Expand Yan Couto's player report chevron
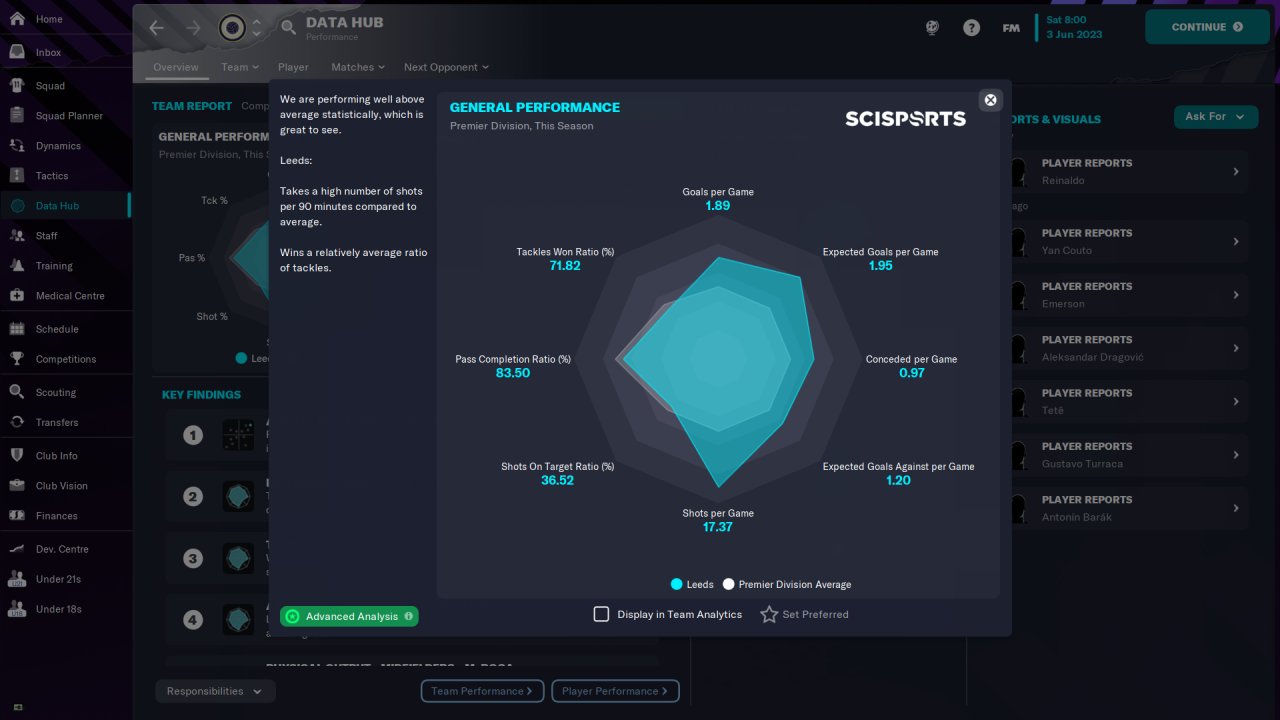Viewport: 1280px width, 720px height. coord(1236,242)
